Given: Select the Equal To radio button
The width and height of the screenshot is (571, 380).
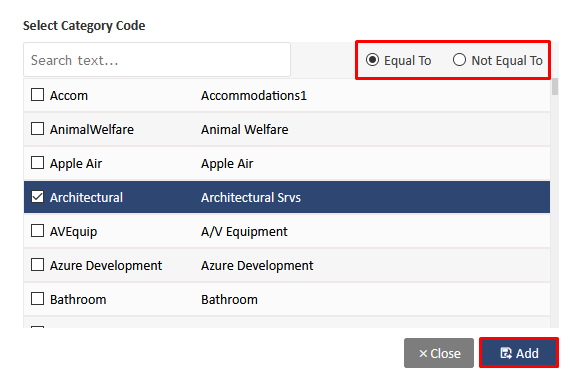Looking at the screenshot, I should coord(373,60).
